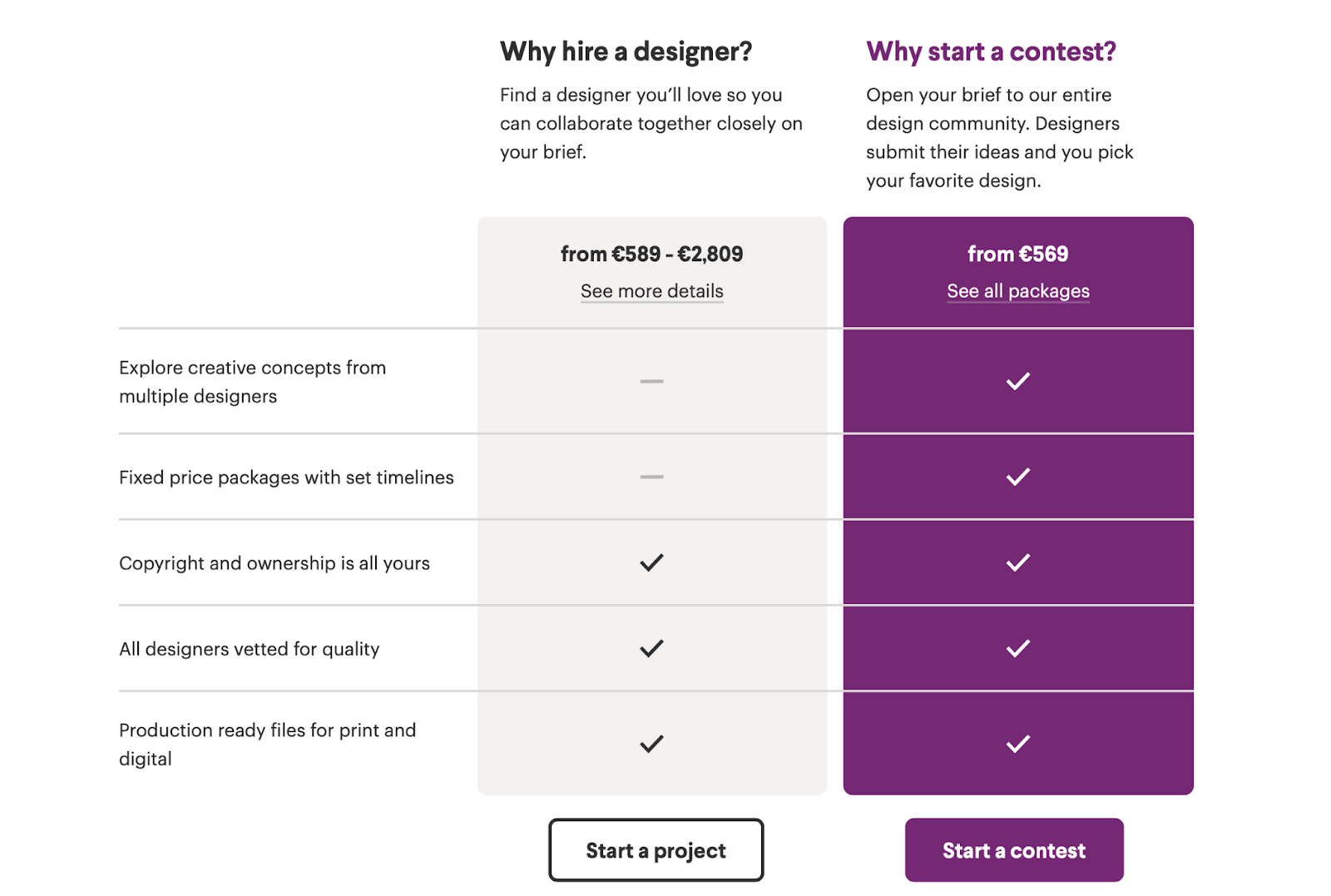Click designer checkmark for Copyright and ownership
The width and height of the screenshot is (1331, 896).
coord(651,562)
